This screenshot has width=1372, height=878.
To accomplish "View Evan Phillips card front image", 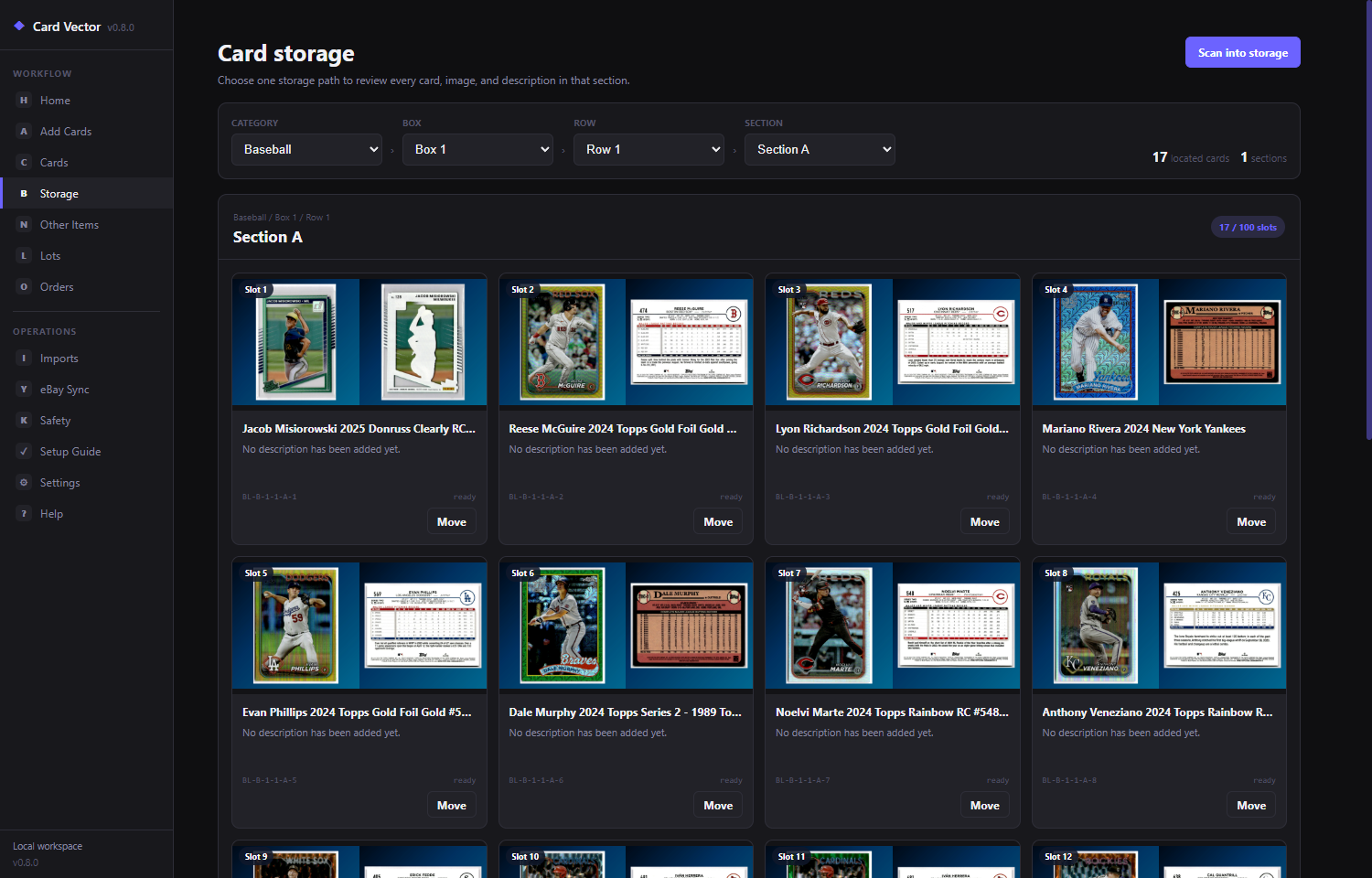I will point(296,626).
